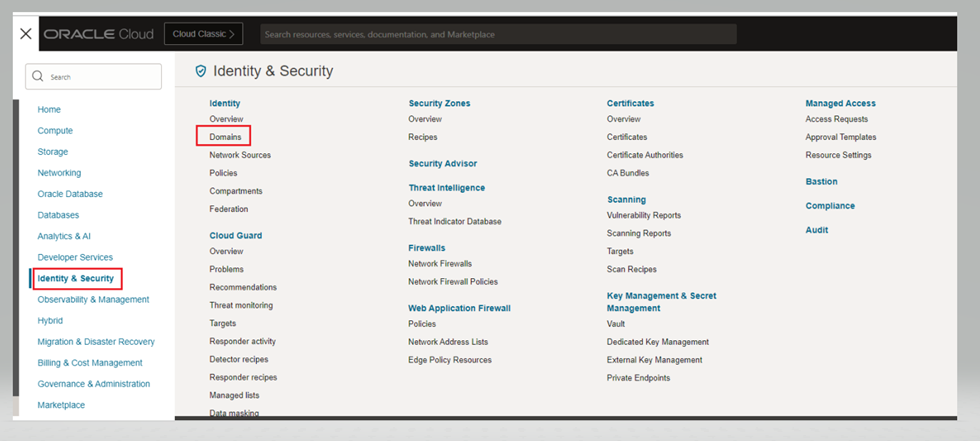Open Resource Settings link
980x441 pixels.
tap(838, 155)
